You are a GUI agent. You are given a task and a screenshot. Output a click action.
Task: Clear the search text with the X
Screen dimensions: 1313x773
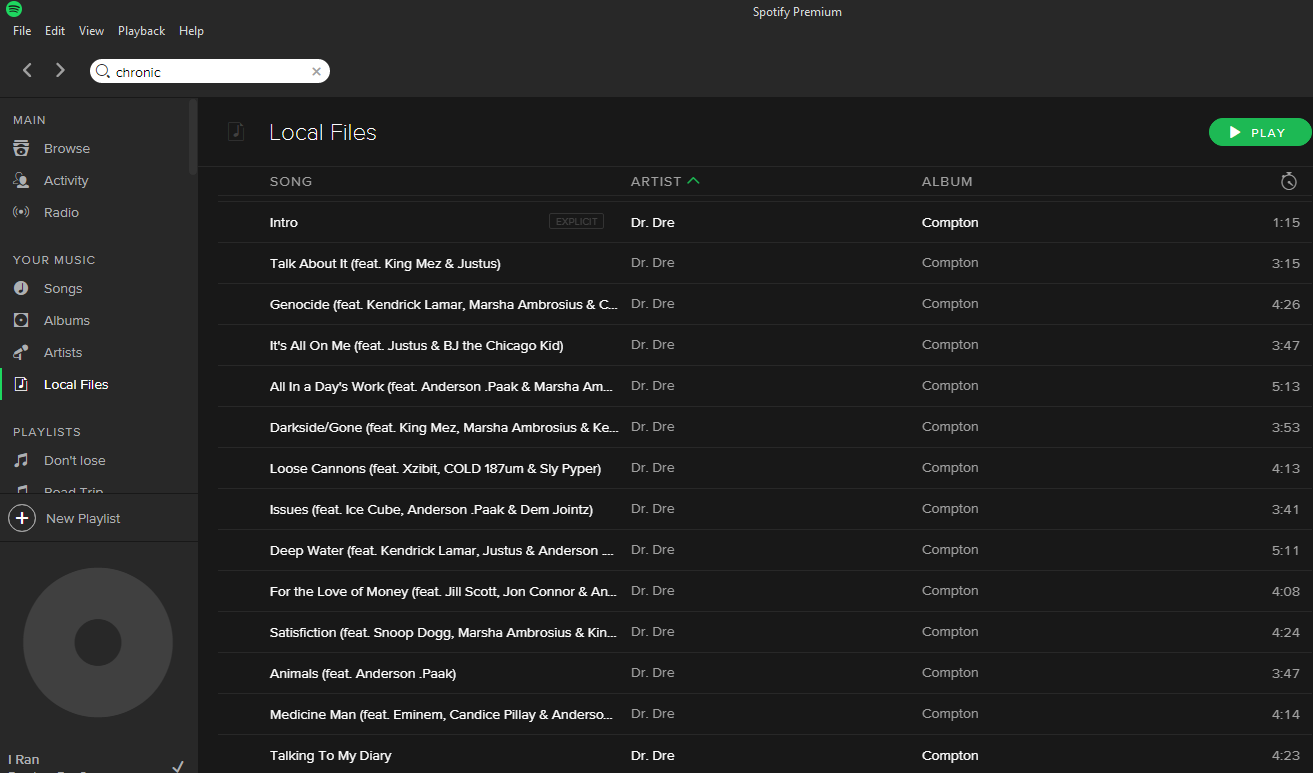(316, 72)
